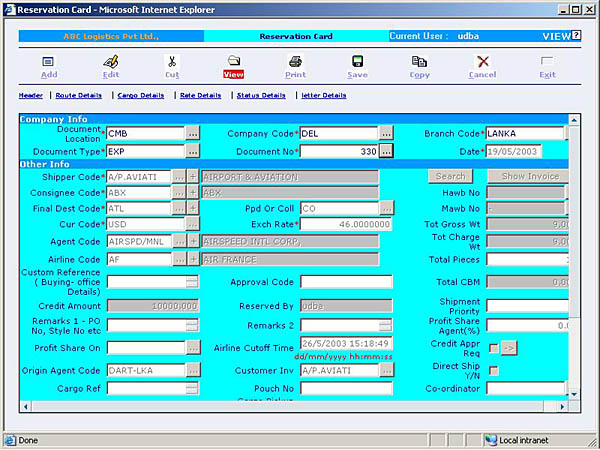Go to the Header section link
Viewport: 600px width, 450px height.
coord(31,95)
